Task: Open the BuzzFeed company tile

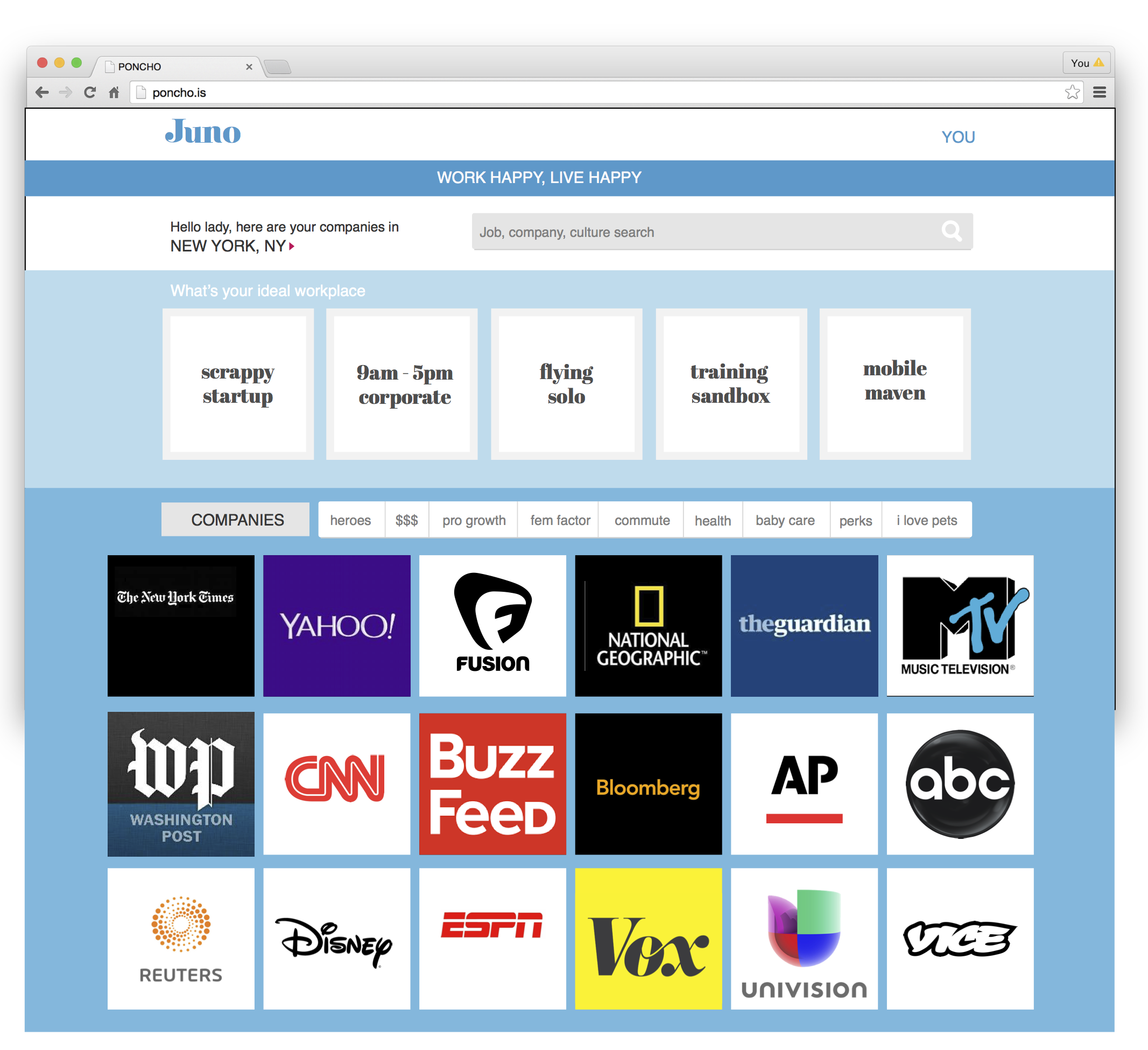Action: [492, 783]
